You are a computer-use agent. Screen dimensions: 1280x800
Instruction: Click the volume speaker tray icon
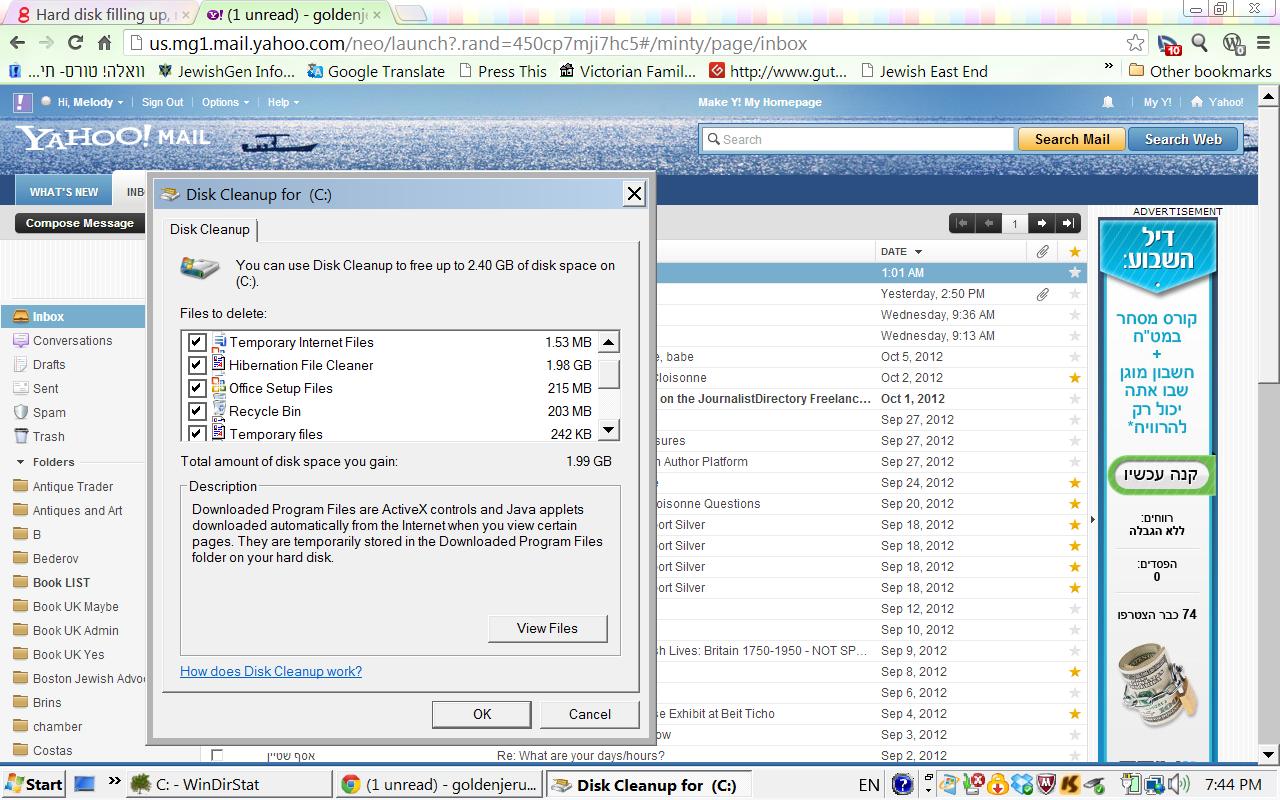click(x=1180, y=784)
